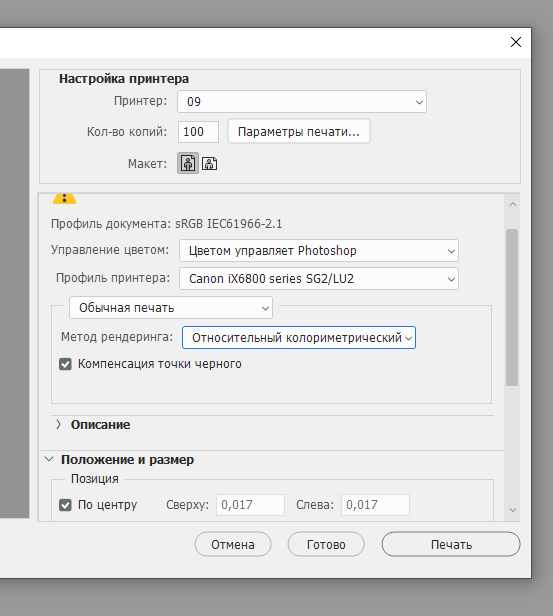Uncheck the По центру checkbox
The width and height of the screenshot is (553, 616).
pos(65,505)
